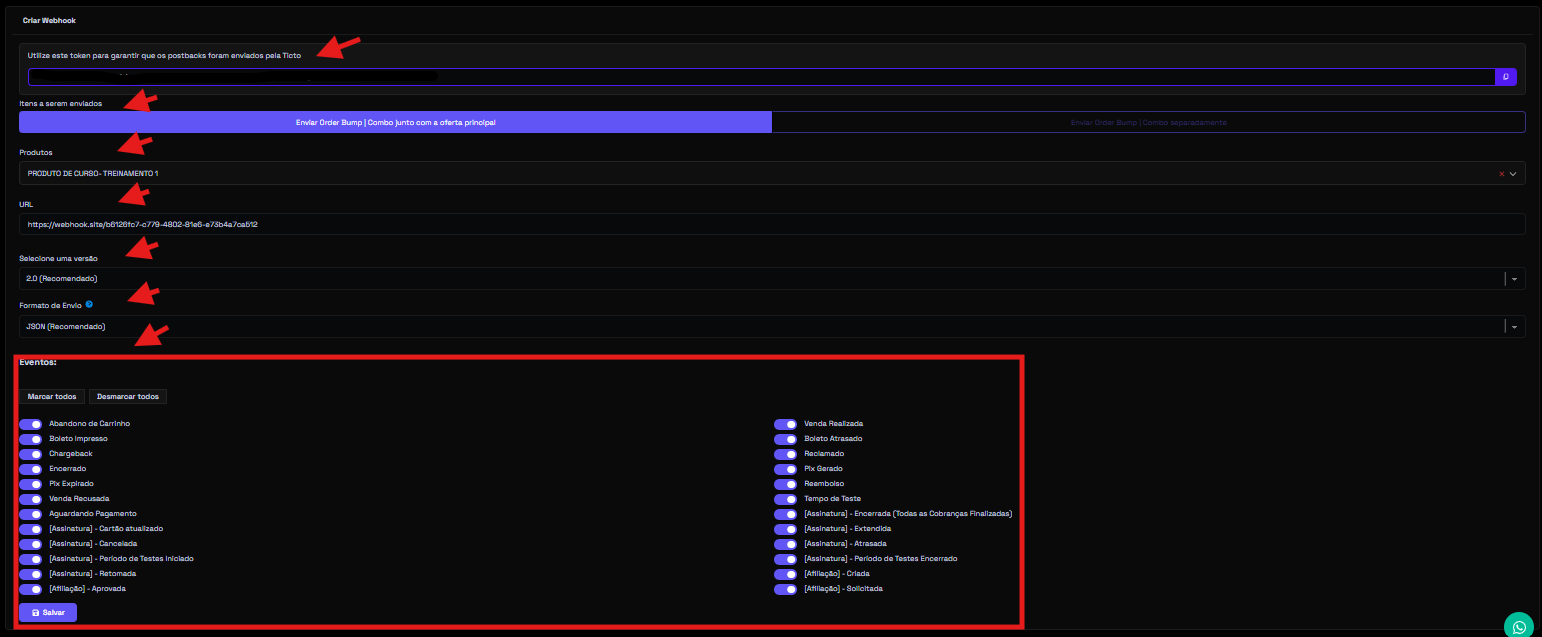
Task: Disable the Venda Realizada event switch
Action: coord(785,424)
